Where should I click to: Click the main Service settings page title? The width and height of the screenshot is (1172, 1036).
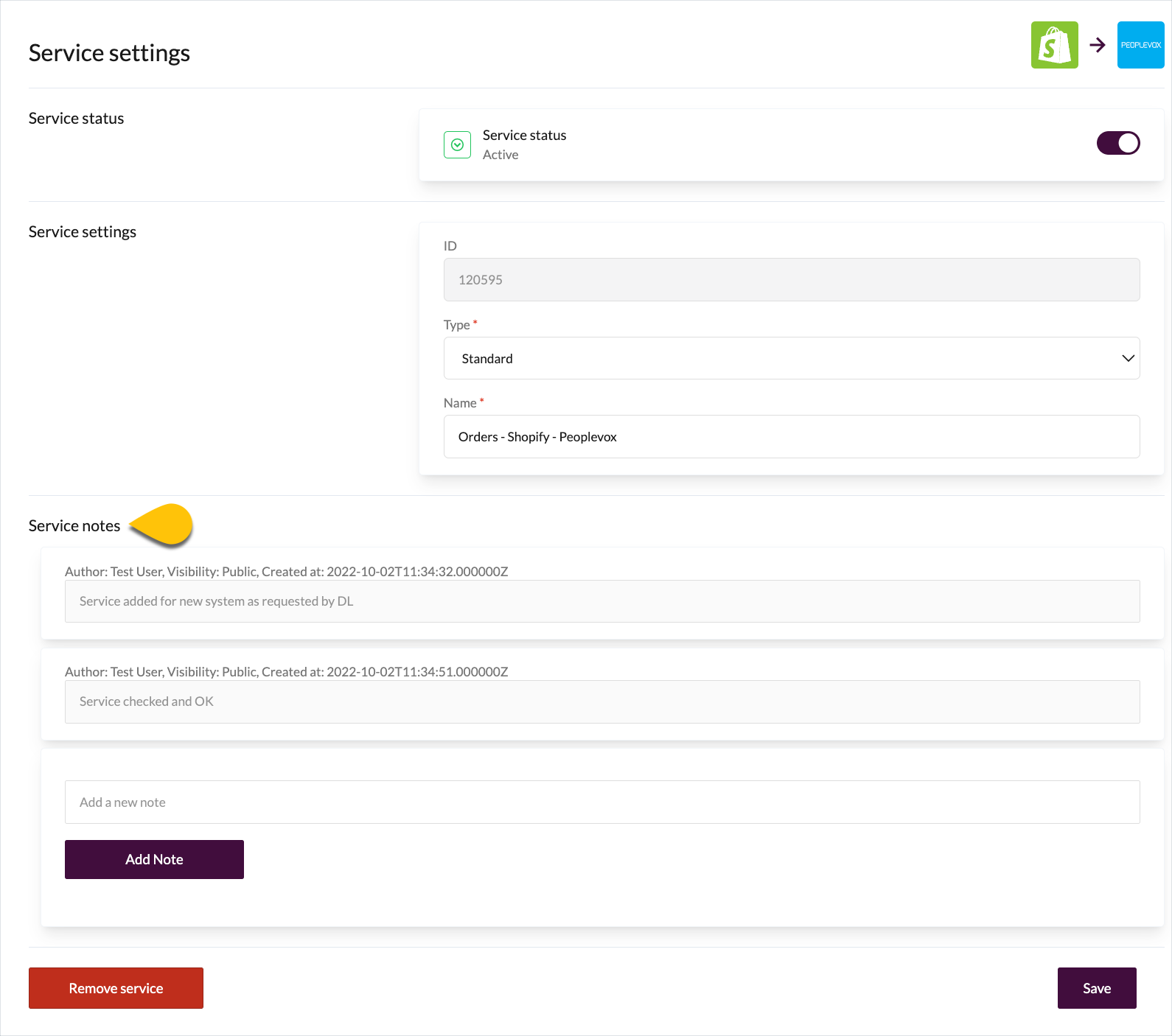point(109,53)
